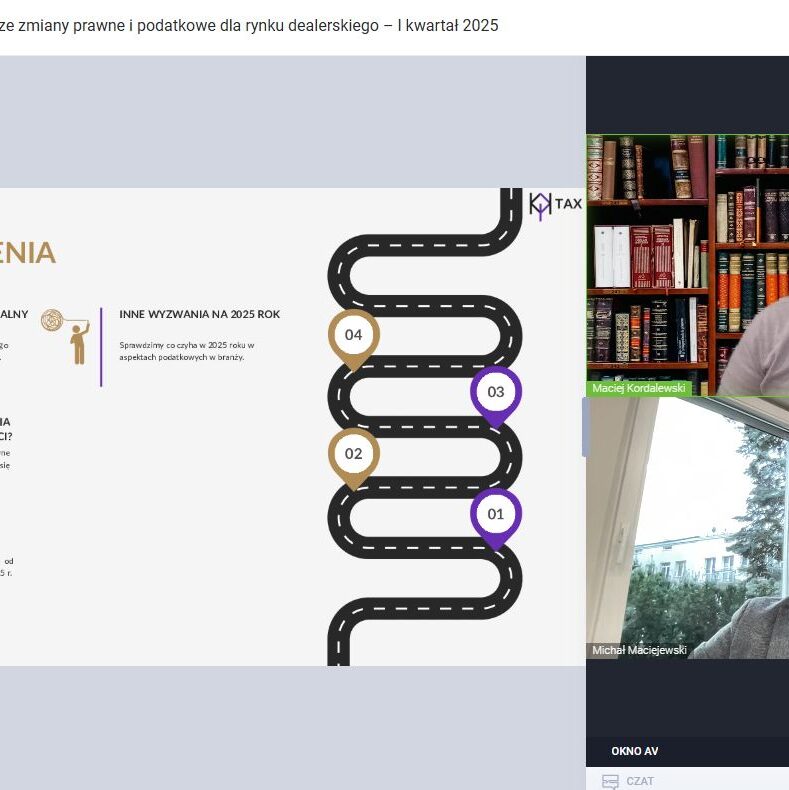Open the CZAT tab
The image size is (789, 790).
(642, 781)
